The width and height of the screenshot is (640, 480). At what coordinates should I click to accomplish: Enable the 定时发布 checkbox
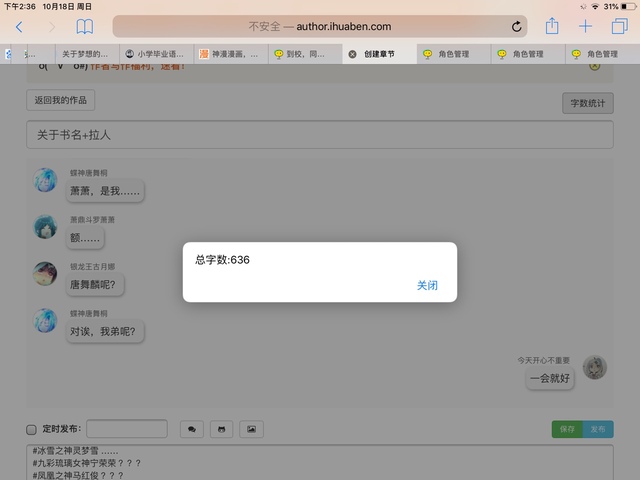coord(31,429)
